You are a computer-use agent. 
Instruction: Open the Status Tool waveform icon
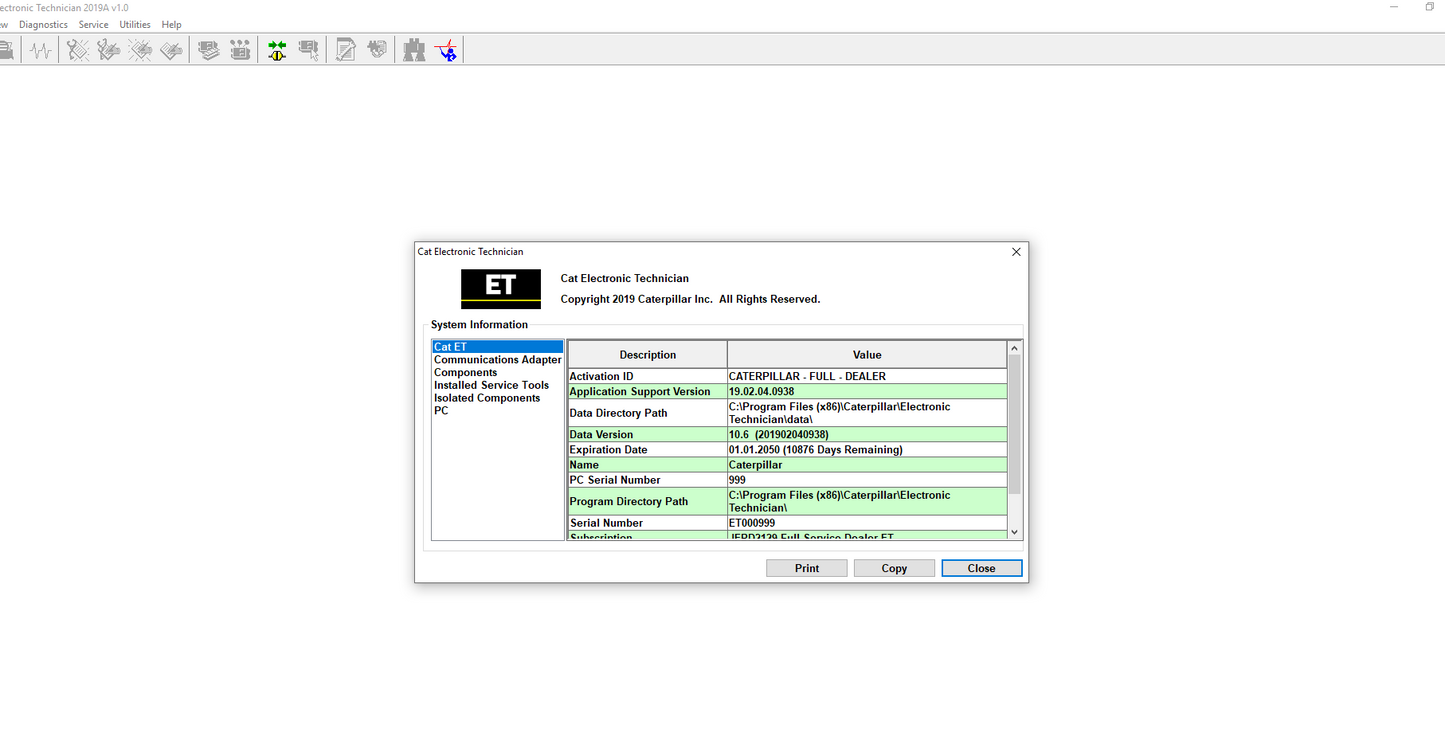click(x=40, y=50)
